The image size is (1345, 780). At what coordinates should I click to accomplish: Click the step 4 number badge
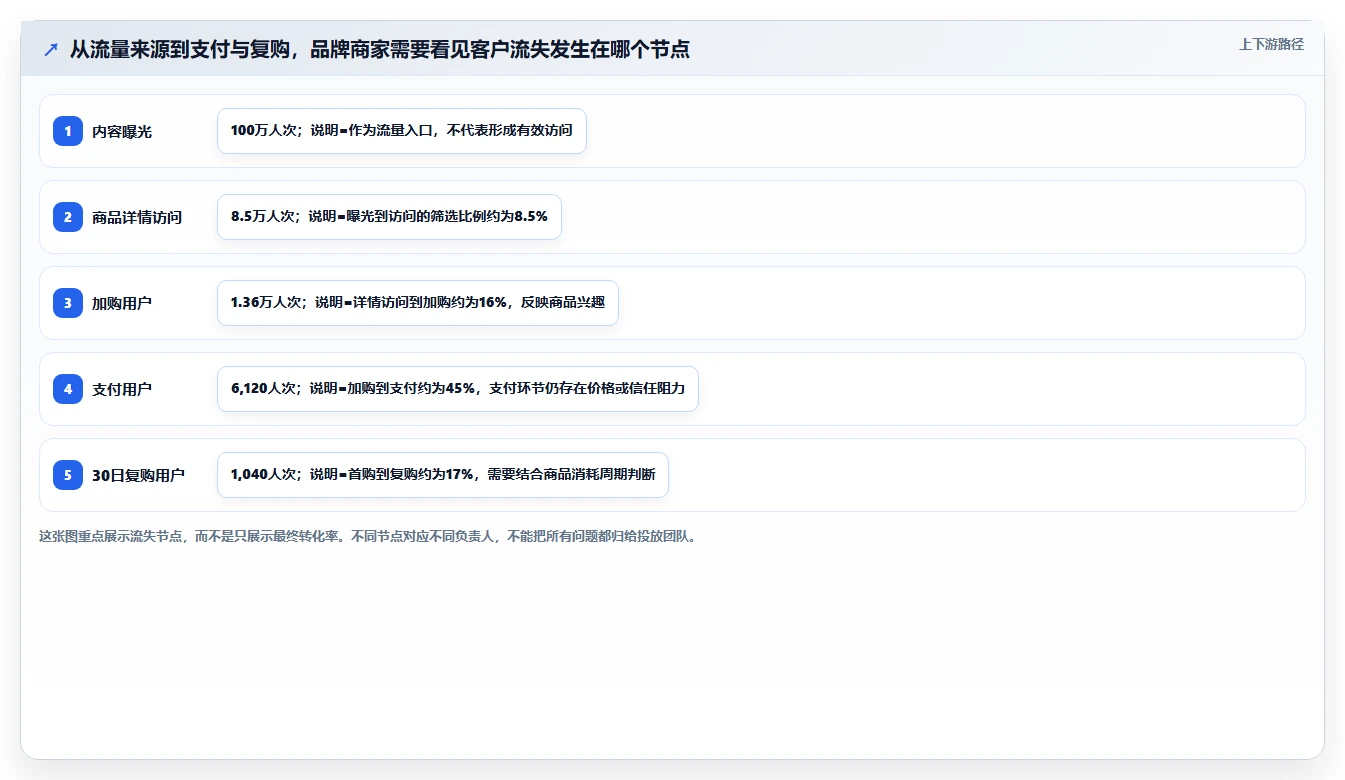[x=68, y=389]
